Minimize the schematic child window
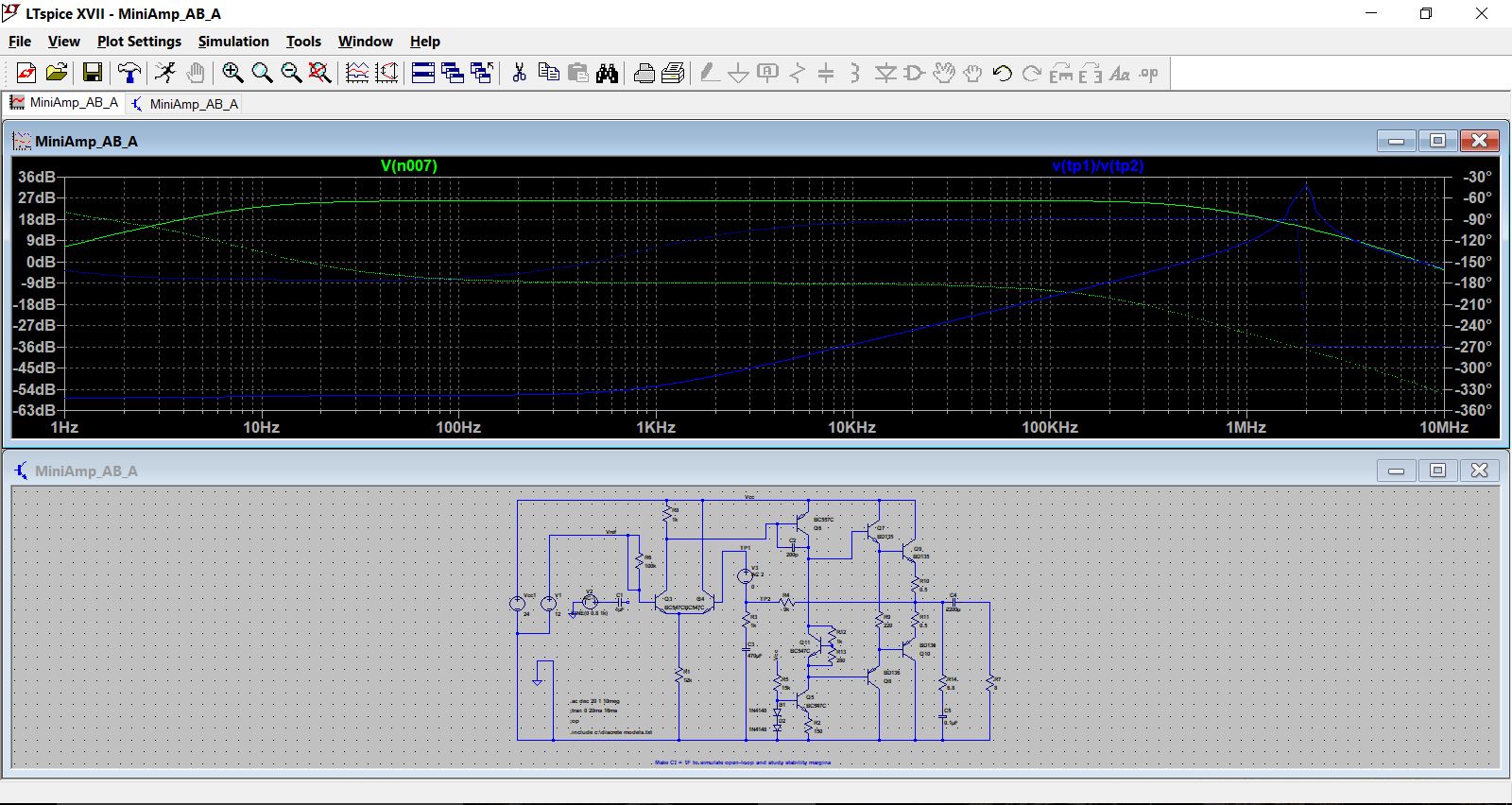Viewport: 1512px width, 805px height. click(x=1396, y=471)
